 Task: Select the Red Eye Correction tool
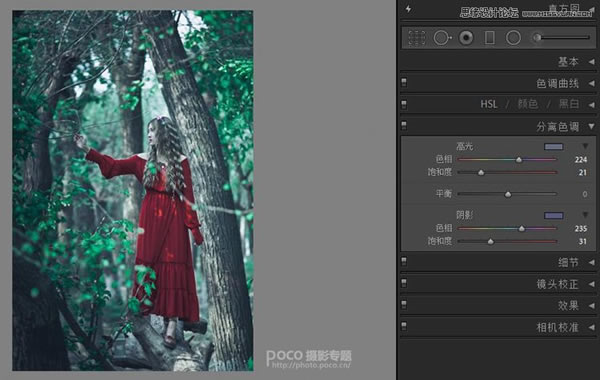466,38
